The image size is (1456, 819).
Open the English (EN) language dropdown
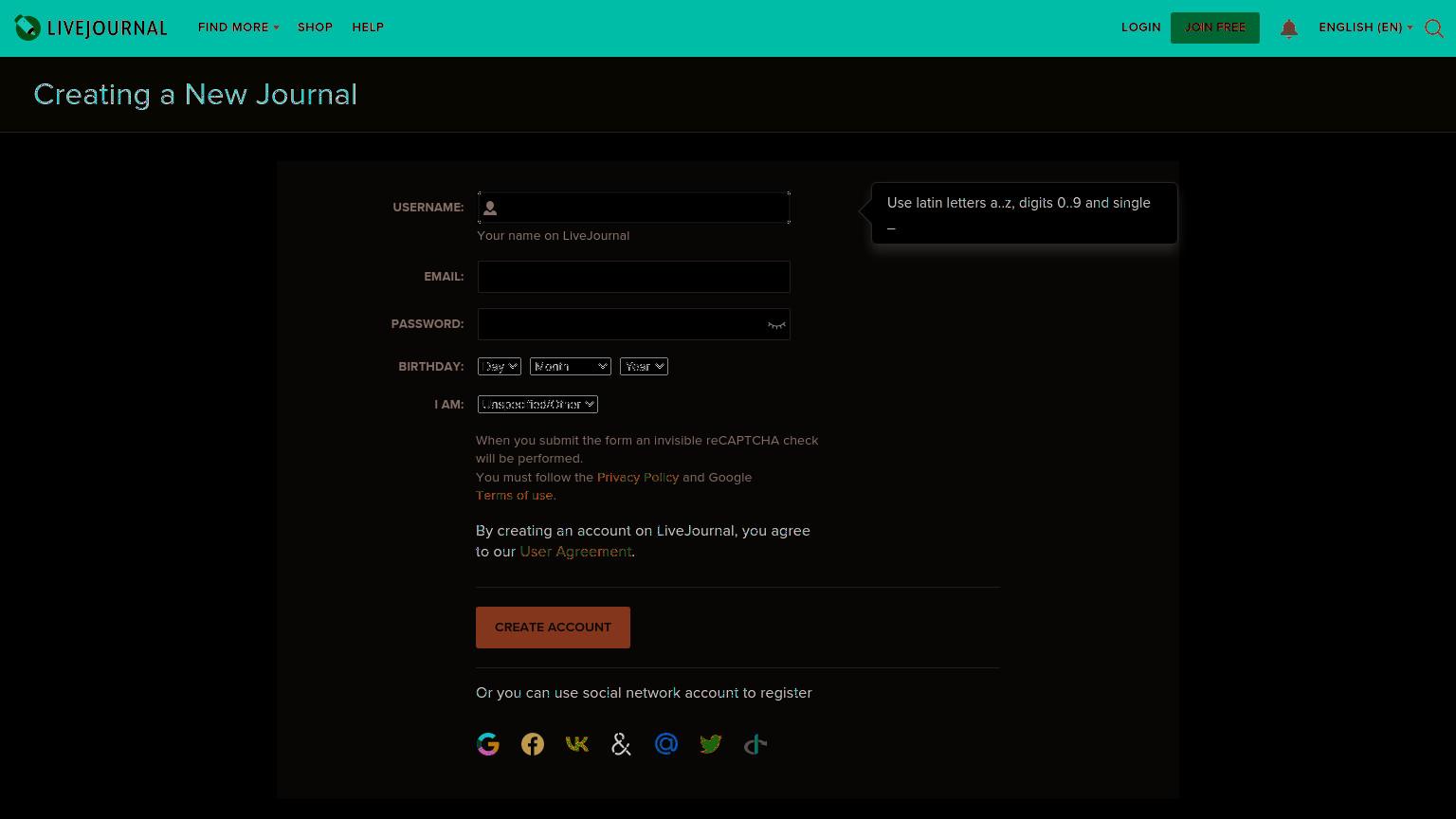coord(1366,27)
